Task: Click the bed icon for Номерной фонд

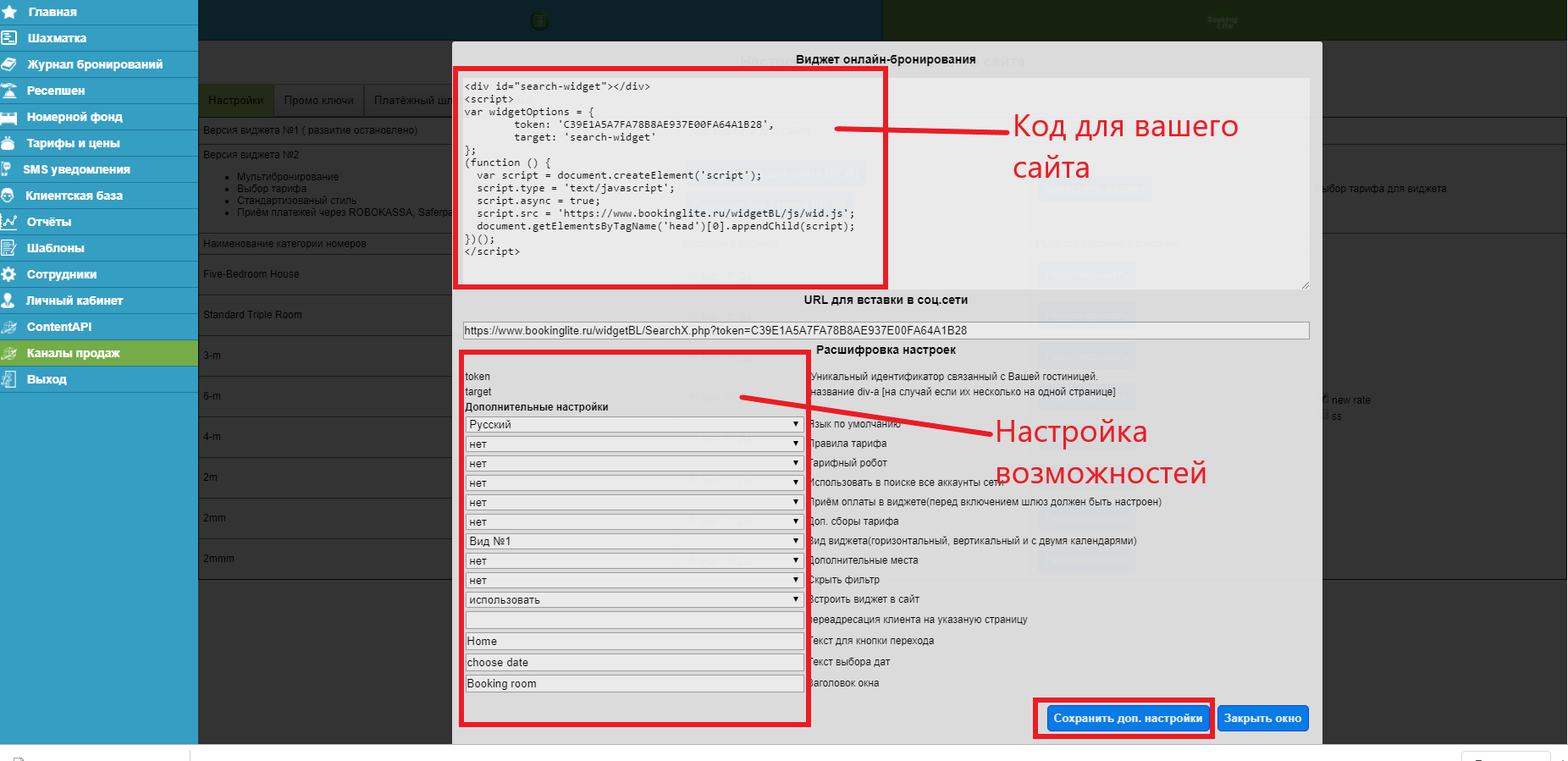Action: [x=9, y=117]
